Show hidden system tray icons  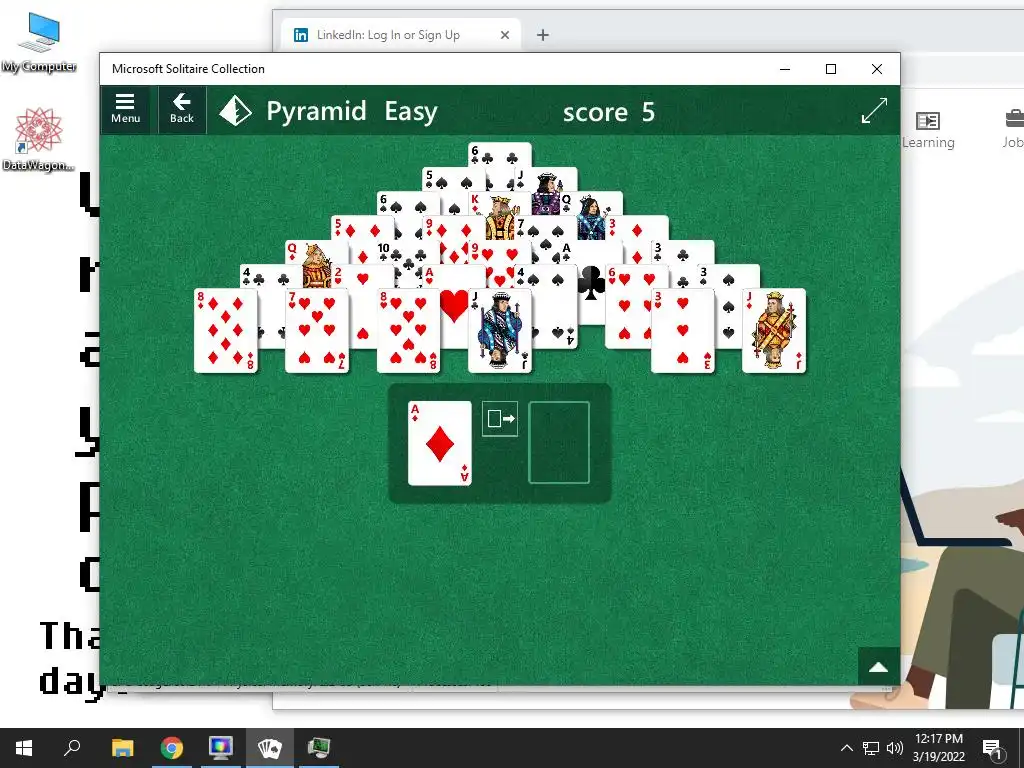846,748
